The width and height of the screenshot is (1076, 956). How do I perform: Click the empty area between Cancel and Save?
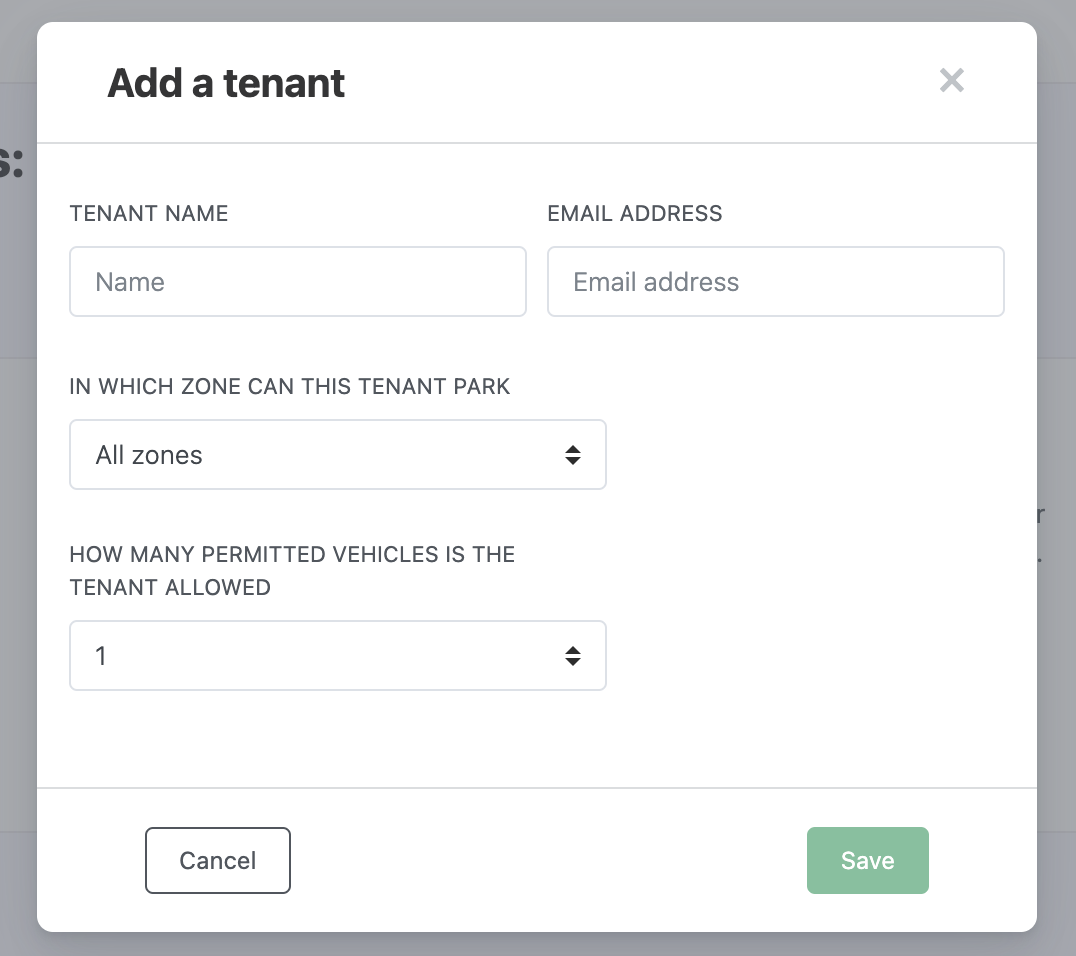[550, 860]
